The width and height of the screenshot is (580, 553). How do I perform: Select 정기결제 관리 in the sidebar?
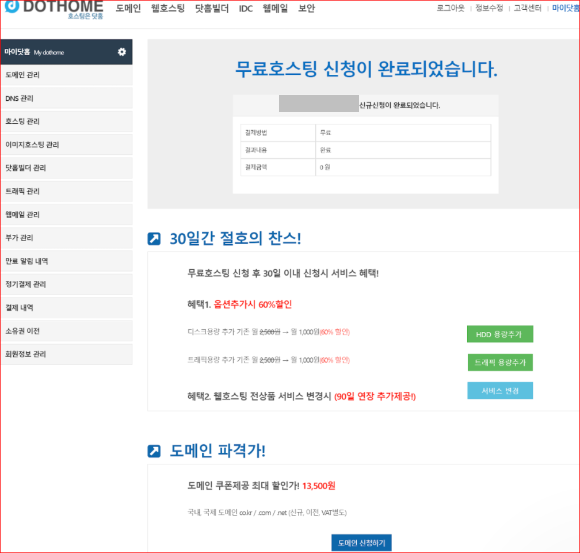pyautogui.click(x=67, y=284)
